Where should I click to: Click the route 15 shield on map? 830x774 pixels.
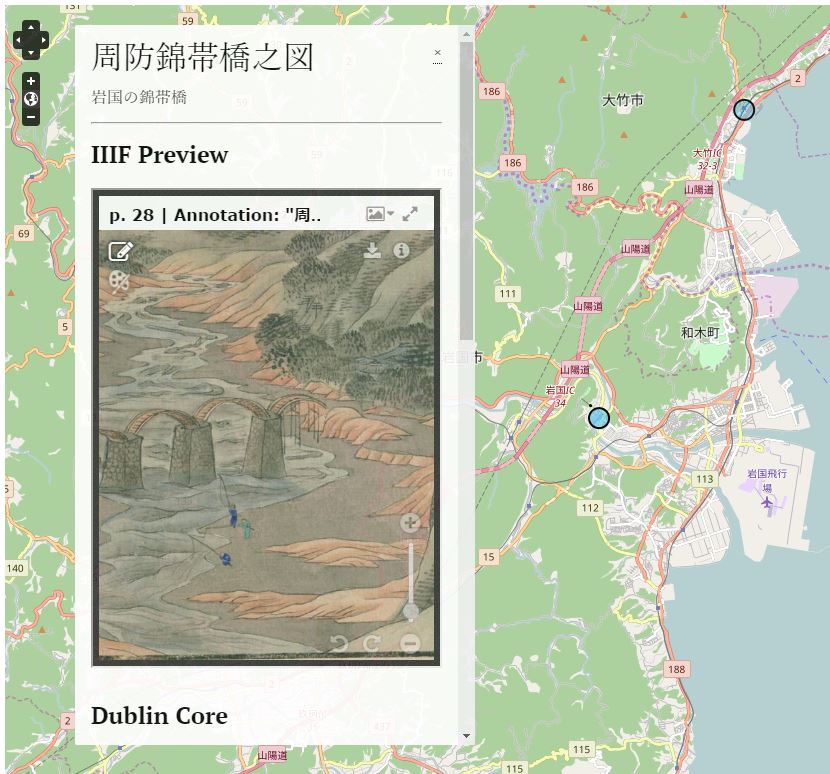click(489, 556)
